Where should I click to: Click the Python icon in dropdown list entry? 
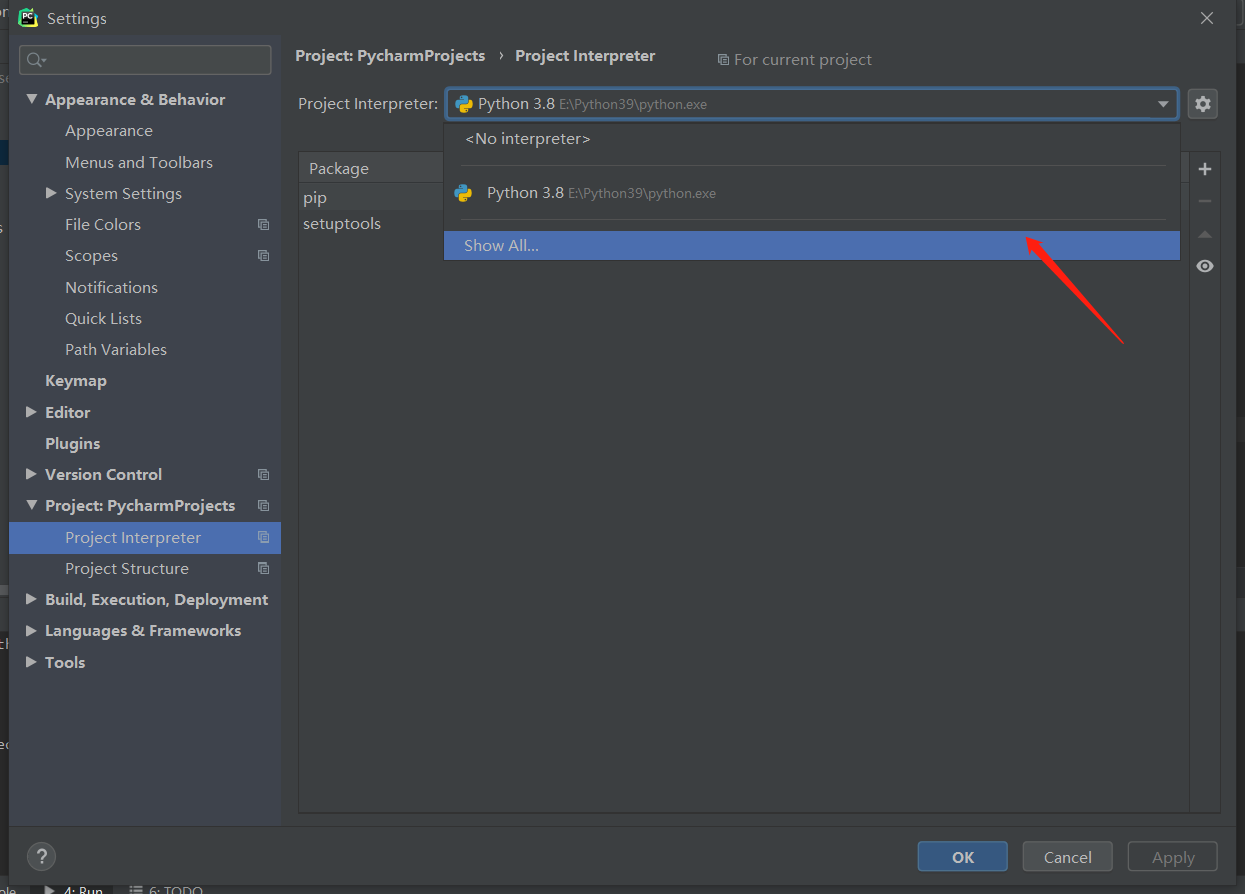tap(463, 193)
